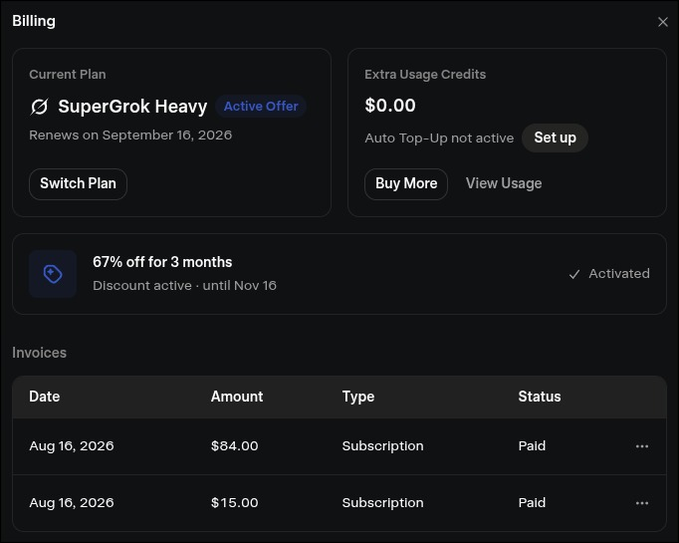This screenshot has width=679, height=543.
Task: Click the 67% off for 3 months title
Action: tap(162, 262)
